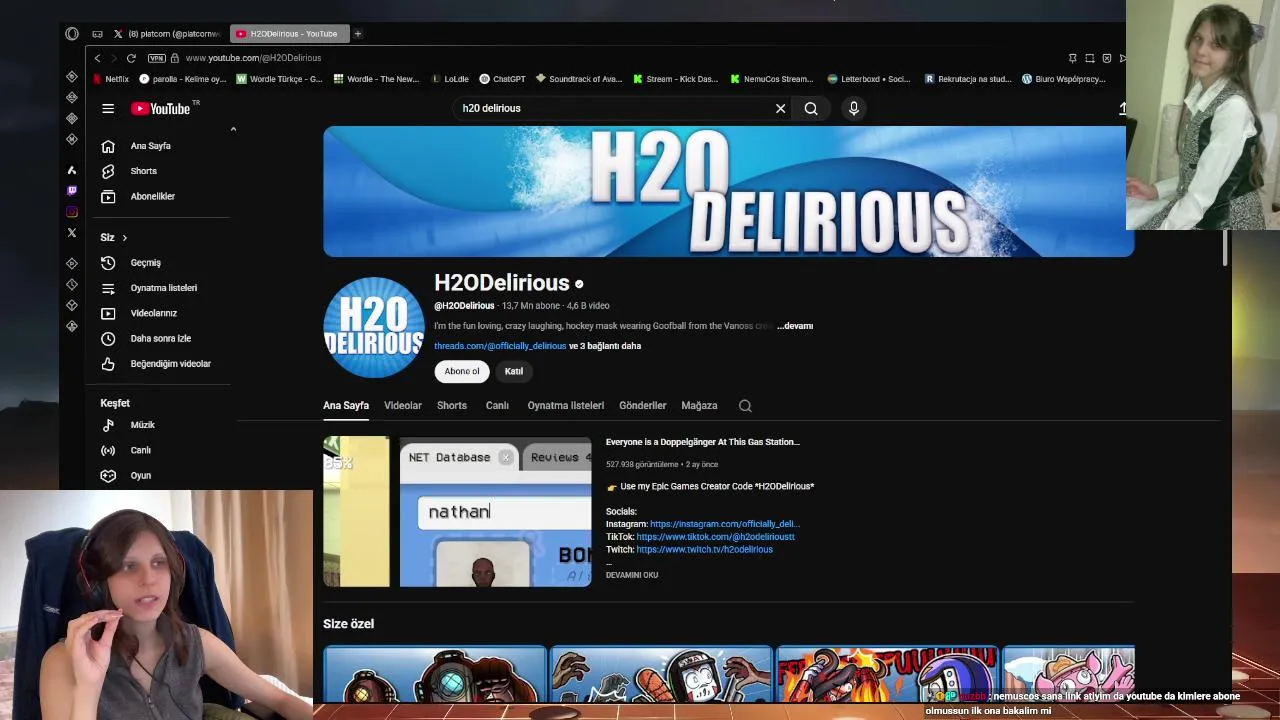1280x720 pixels.
Task: Click the Katıl join button
Action: (514, 371)
